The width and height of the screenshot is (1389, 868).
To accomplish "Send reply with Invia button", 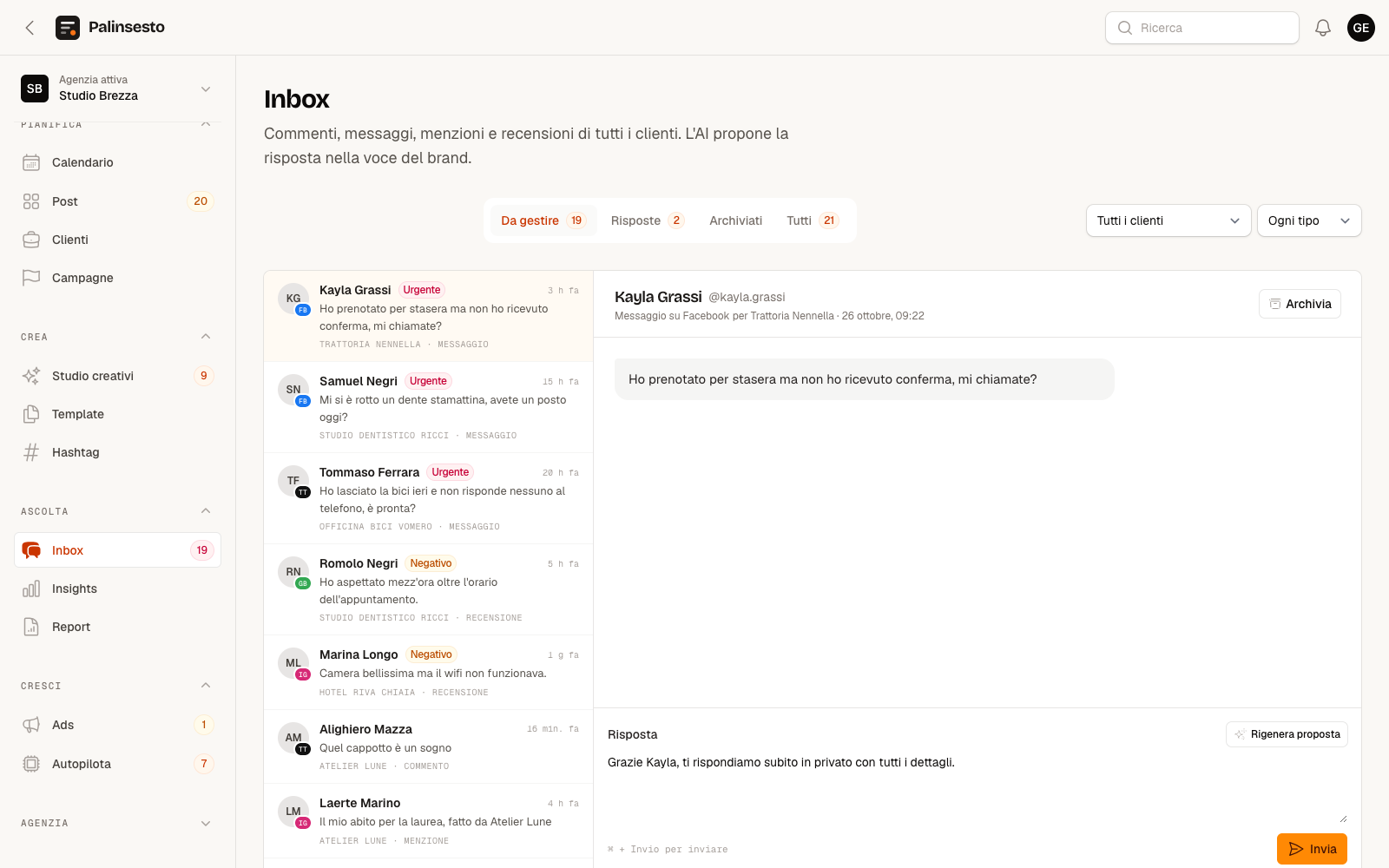I will click(x=1312, y=849).
